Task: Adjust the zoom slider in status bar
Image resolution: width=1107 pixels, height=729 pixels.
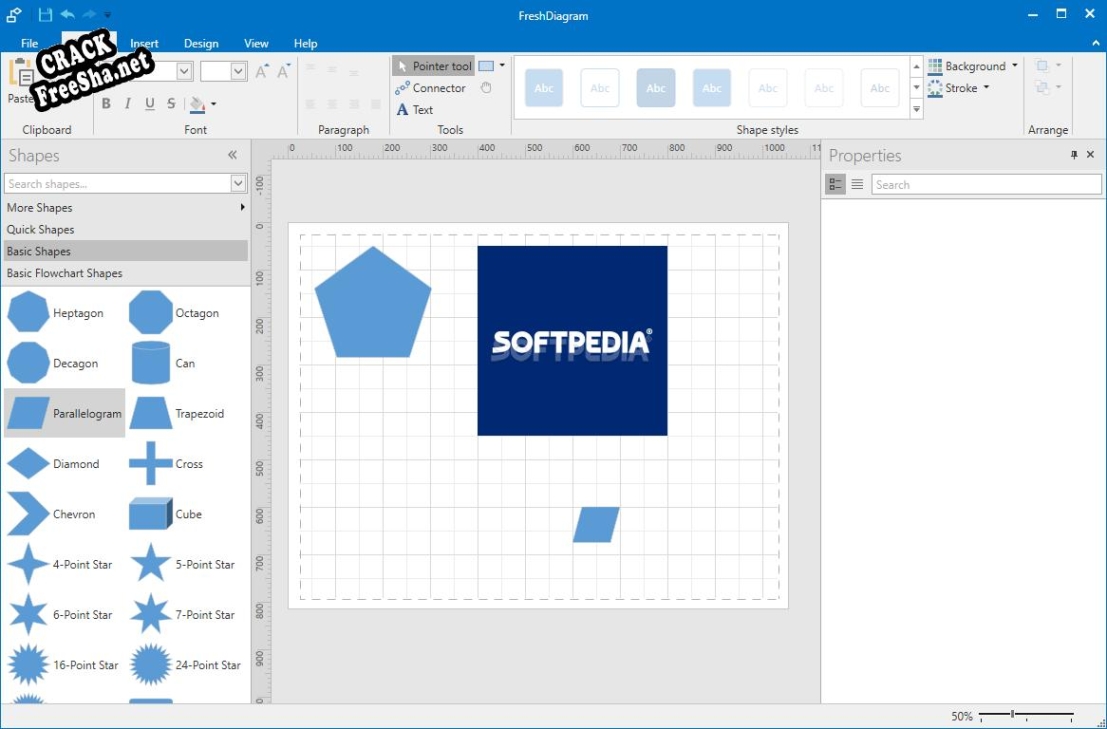Action: pos(1013,715)
